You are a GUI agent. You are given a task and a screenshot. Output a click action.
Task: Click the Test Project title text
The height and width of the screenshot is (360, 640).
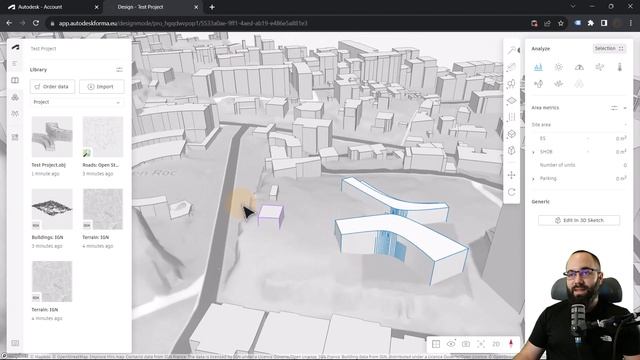[43, 49]
